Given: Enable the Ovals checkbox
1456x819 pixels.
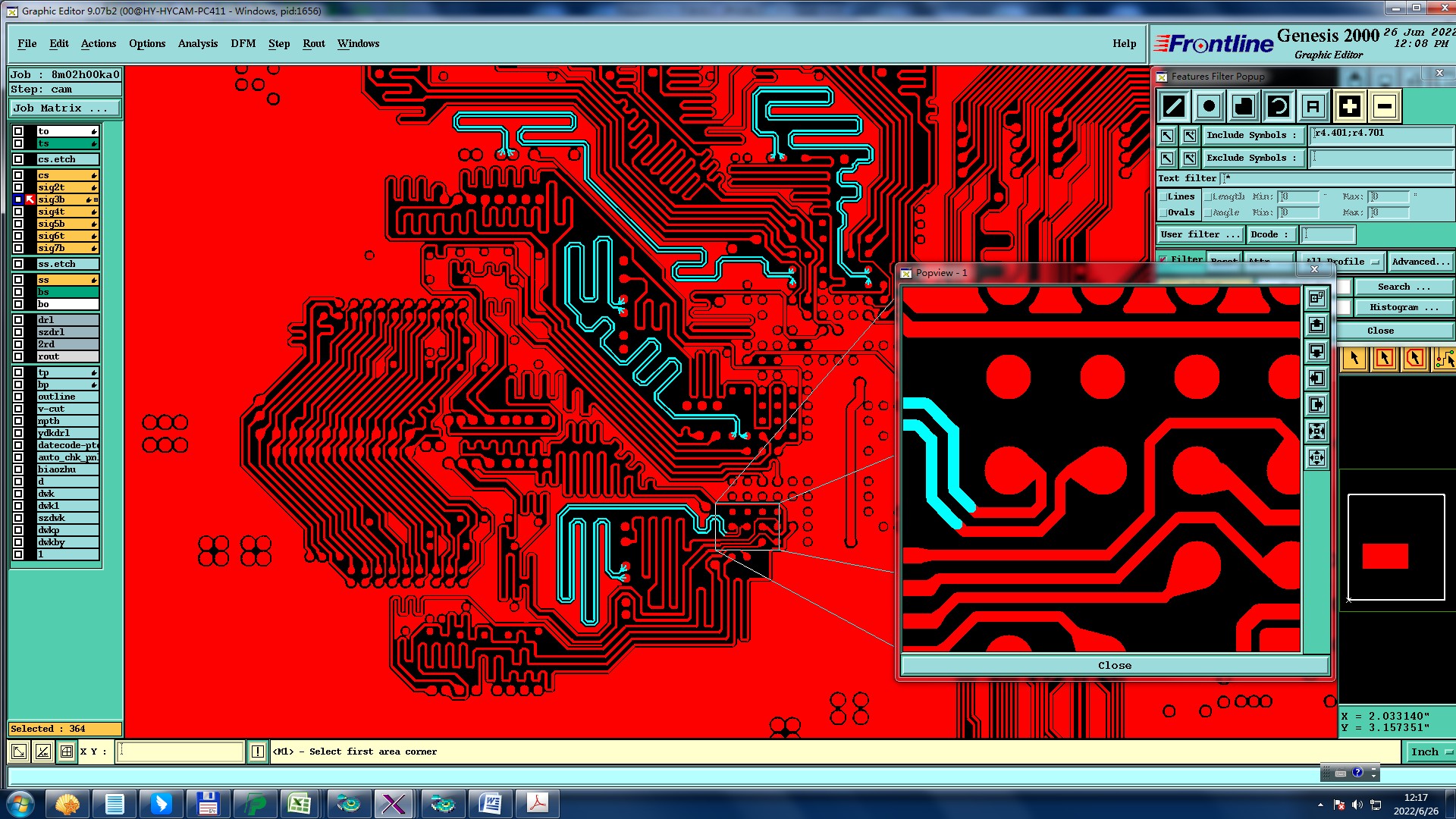Looking at the screenshot, I should click(x=1163, y=212).
